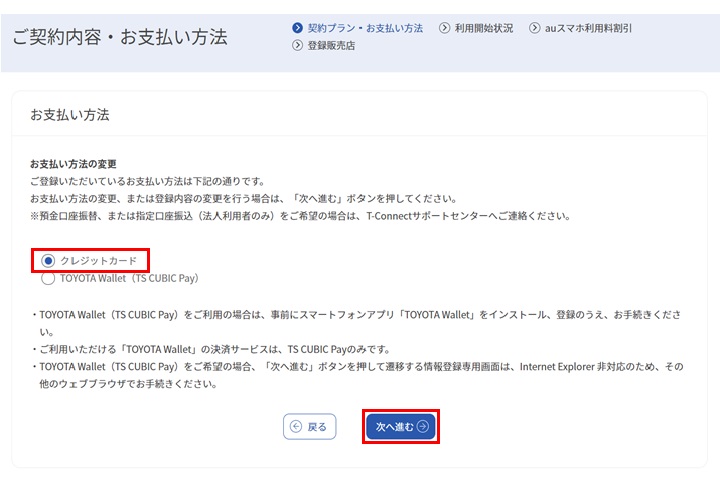
Task: Click the text ご登録いただいているお支払い方法は下記の通りです
Action: [148, 181]
